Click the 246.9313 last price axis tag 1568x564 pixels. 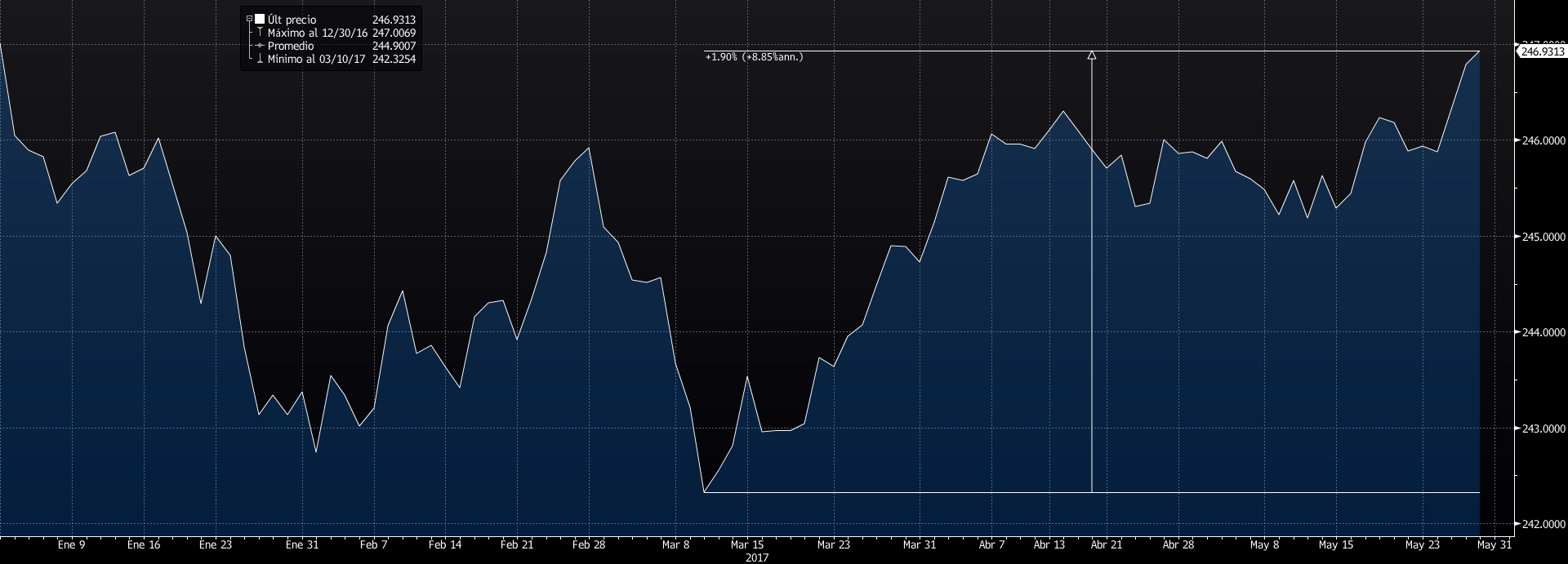1542,51
